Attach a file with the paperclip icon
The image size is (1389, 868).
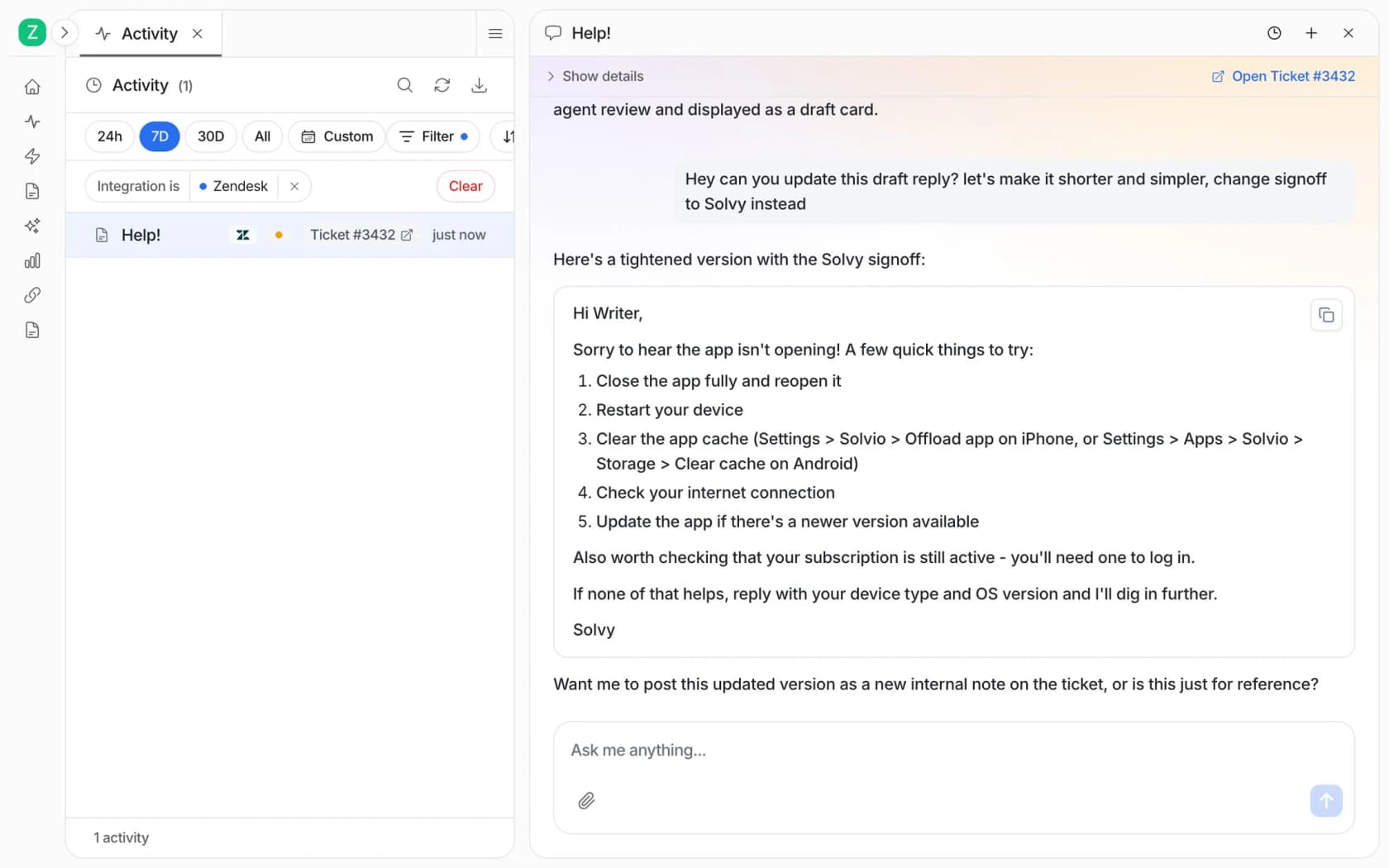[586, 800]
